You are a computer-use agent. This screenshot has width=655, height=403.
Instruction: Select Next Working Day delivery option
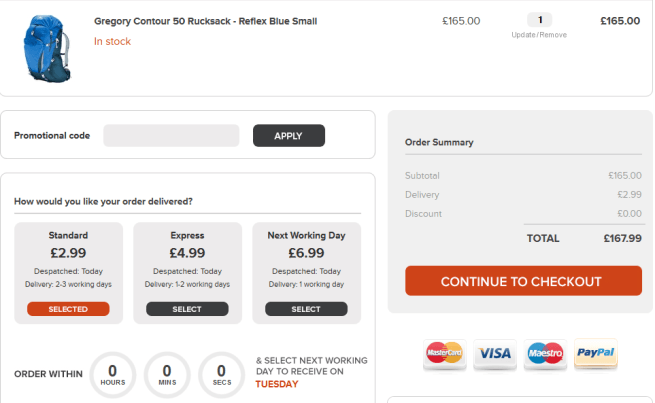(306, 309)
